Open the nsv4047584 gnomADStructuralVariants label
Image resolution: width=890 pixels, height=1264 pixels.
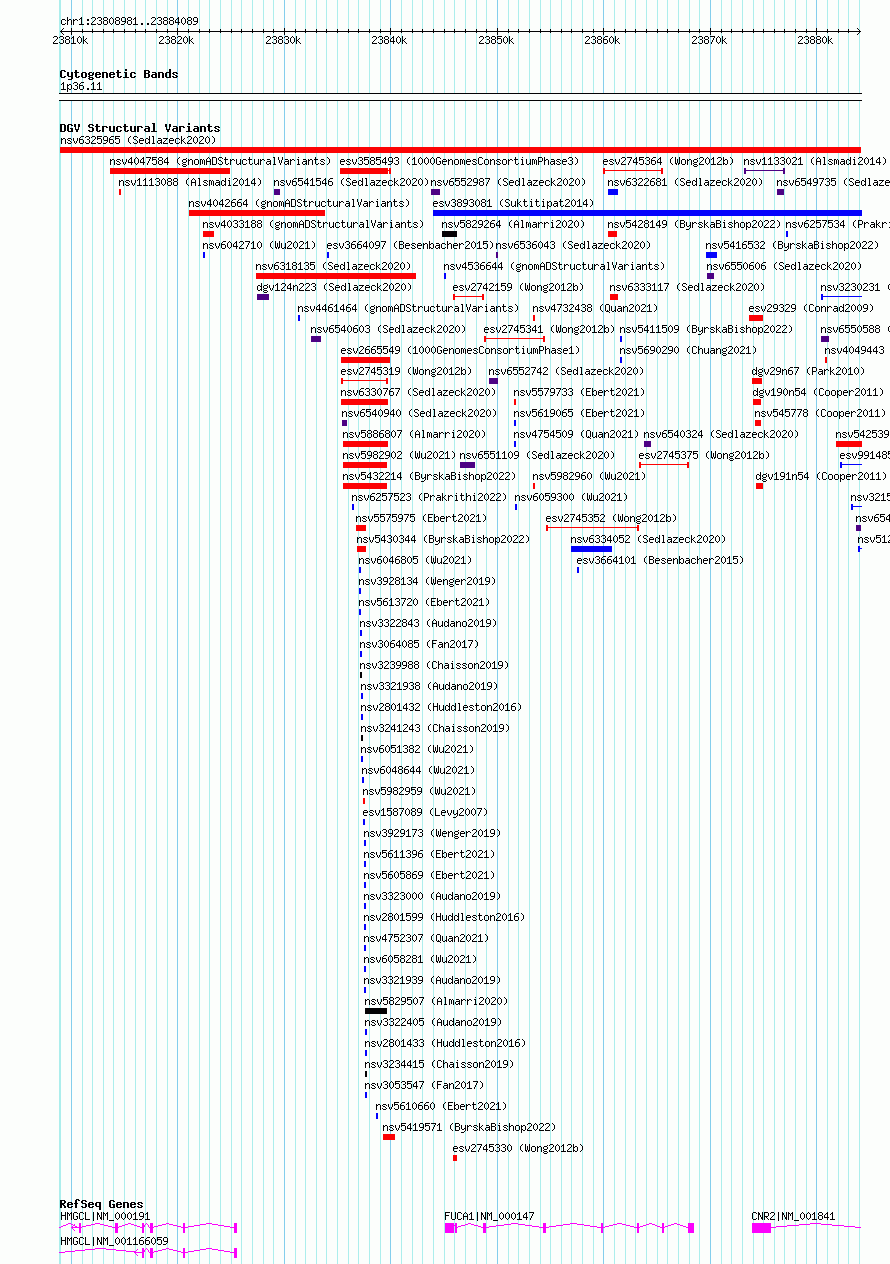point(220,161)
